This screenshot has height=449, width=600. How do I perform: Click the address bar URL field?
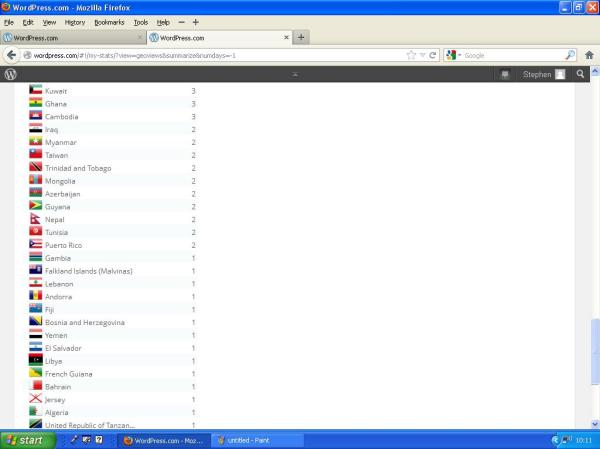(200, 55)
